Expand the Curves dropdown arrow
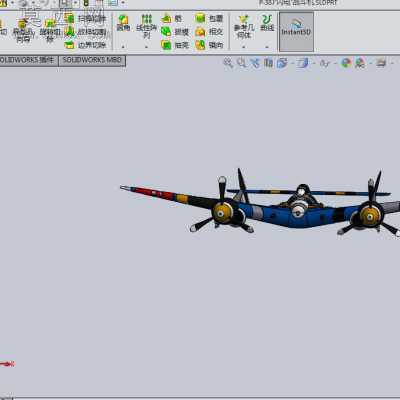400x400 pixels. click(x=267, y=47)
